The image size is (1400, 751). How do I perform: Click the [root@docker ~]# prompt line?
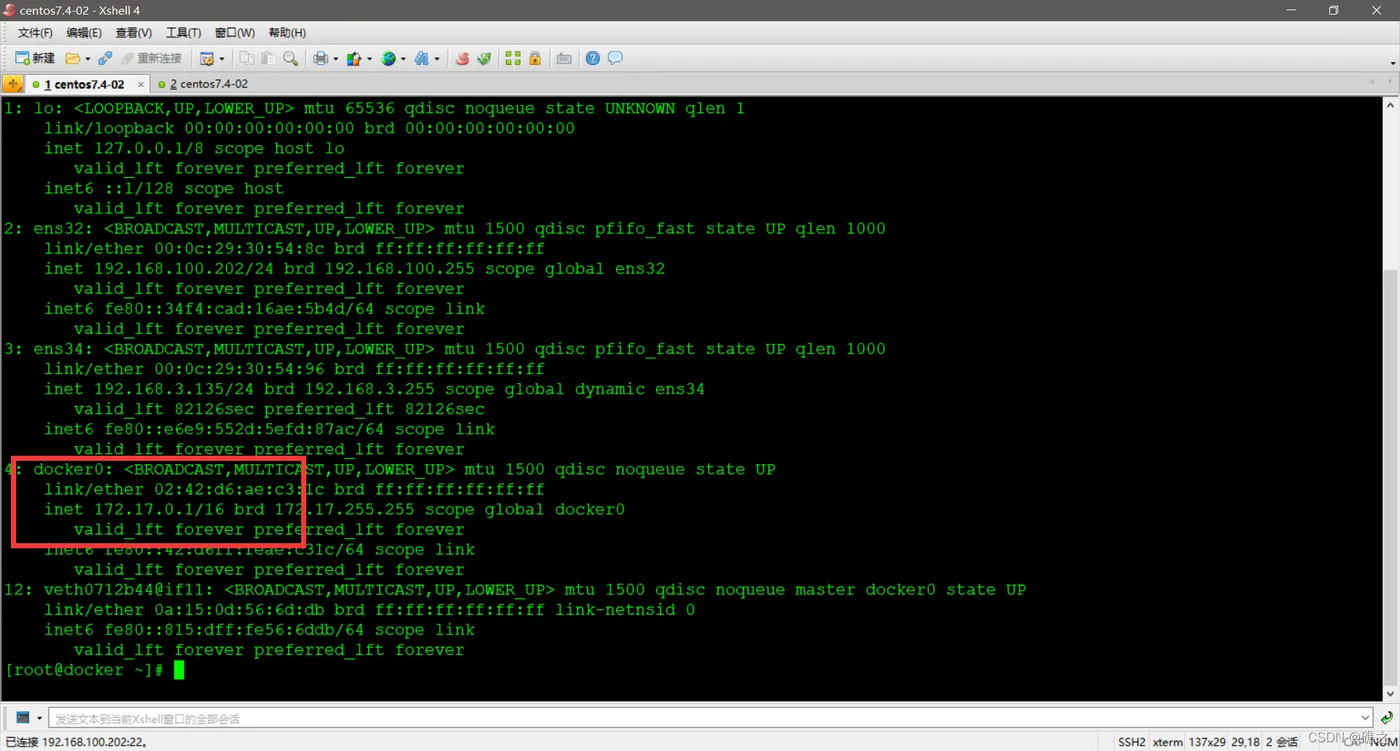click(84, 670)
